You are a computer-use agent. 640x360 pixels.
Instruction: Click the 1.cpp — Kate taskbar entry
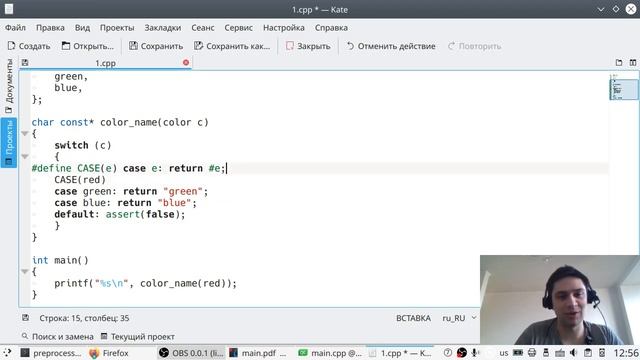pos(400,353)
